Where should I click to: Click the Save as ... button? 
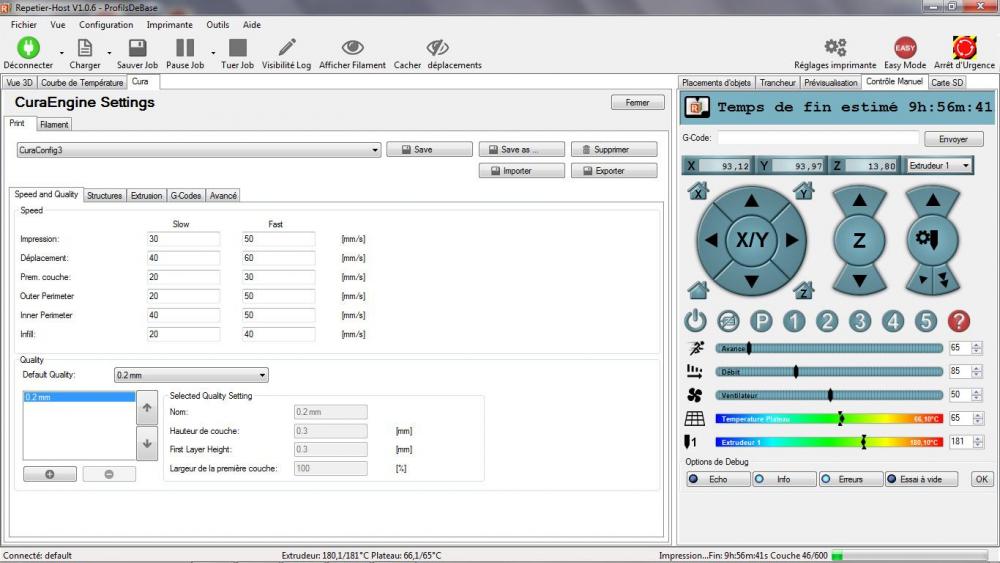pyautogui.click(x=520, y=150)
